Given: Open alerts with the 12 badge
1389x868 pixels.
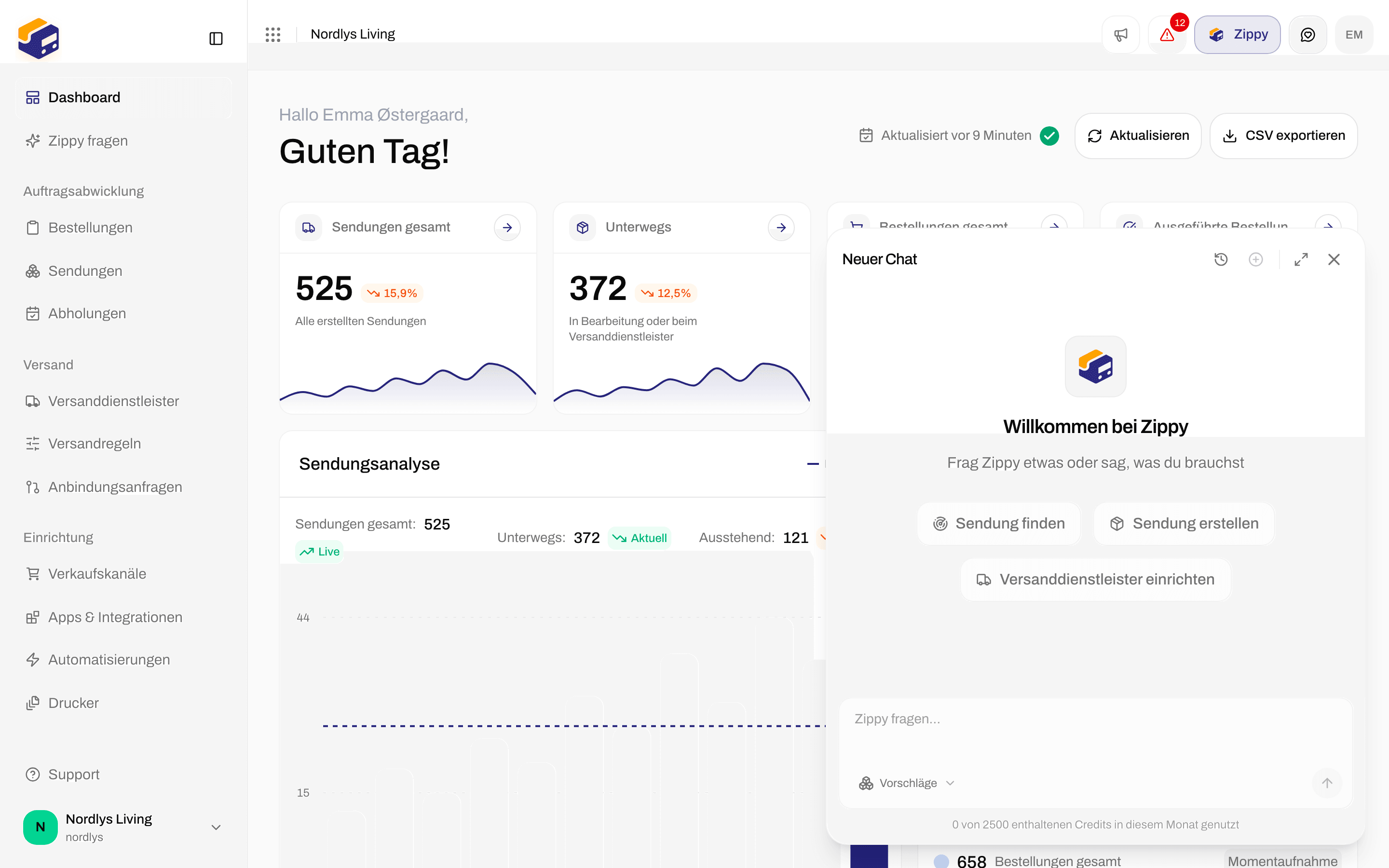Looking at the screenshot, I should 1168,34.
